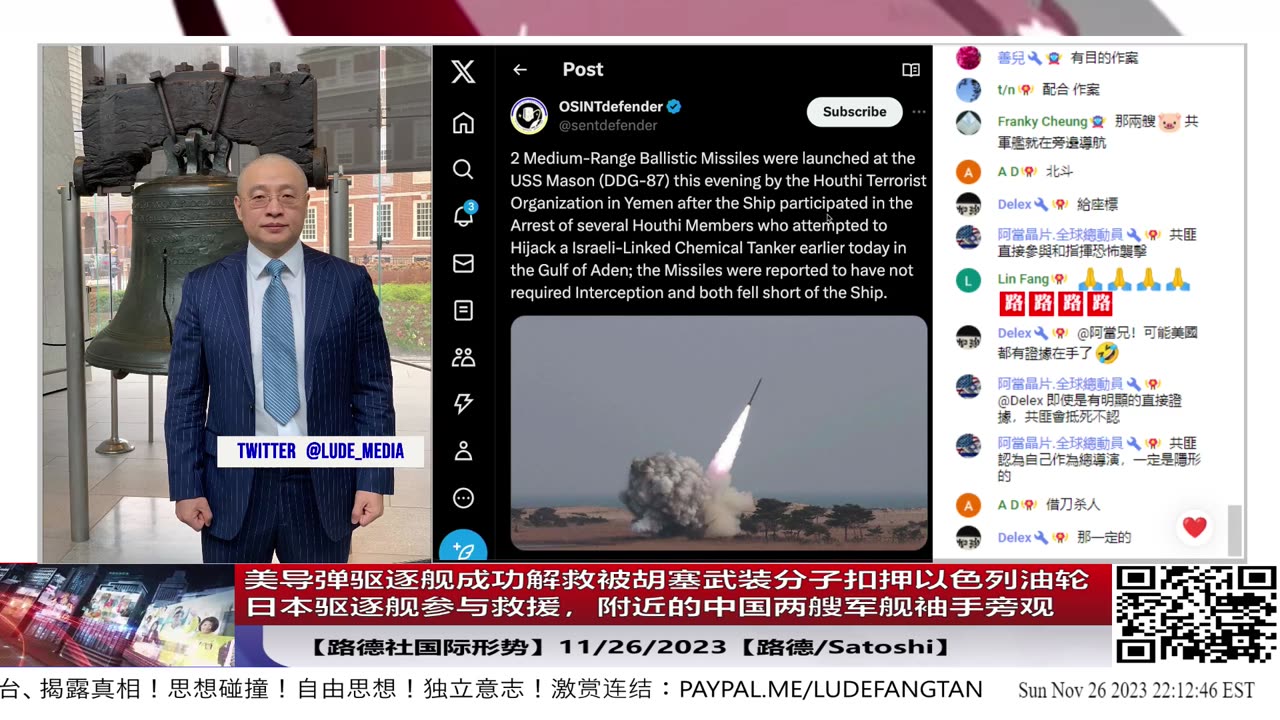This screenshot has height=720, width=1280.
Task: Click the Sun Nov 26 2023 timestamp
Action: coord(1136,690)
